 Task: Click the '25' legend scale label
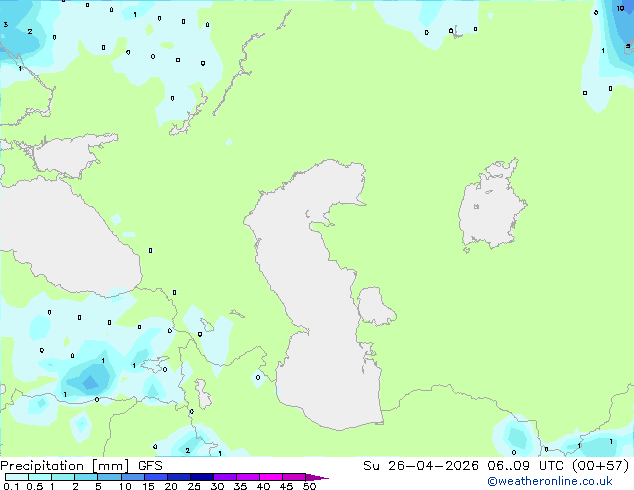pyautogui.click(x=194, y=486)
